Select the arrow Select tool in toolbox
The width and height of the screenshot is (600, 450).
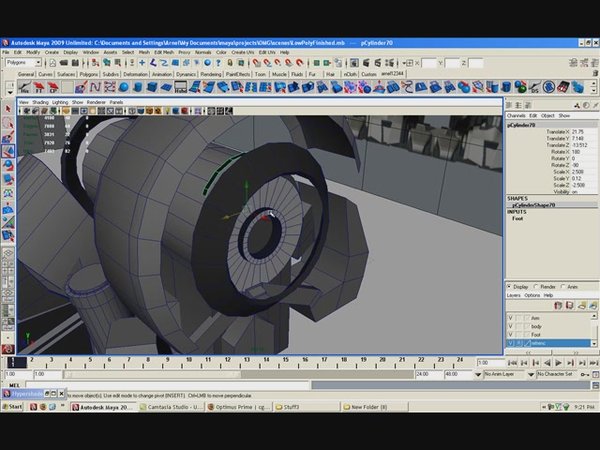8,110
